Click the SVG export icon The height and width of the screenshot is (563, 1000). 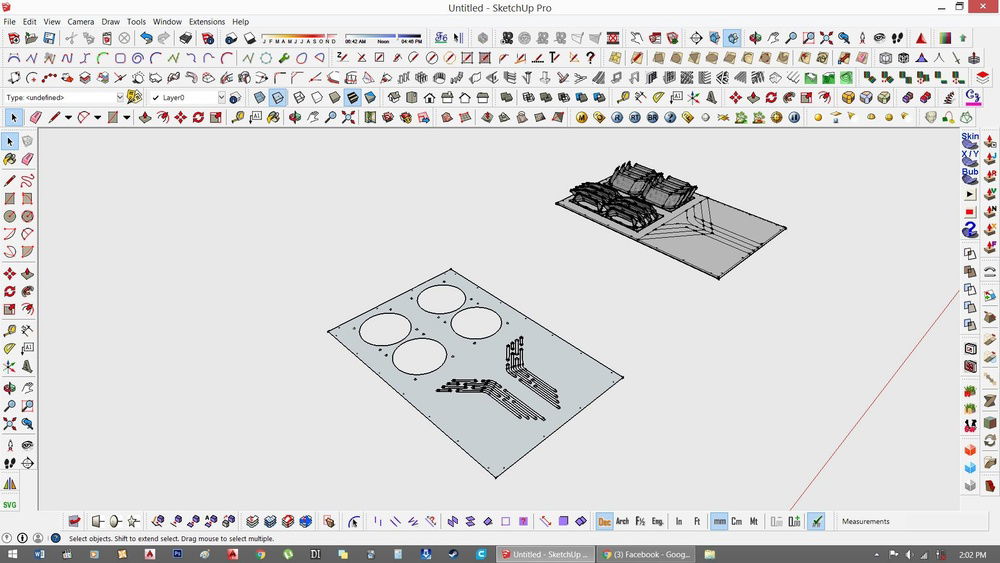(10, 505)
